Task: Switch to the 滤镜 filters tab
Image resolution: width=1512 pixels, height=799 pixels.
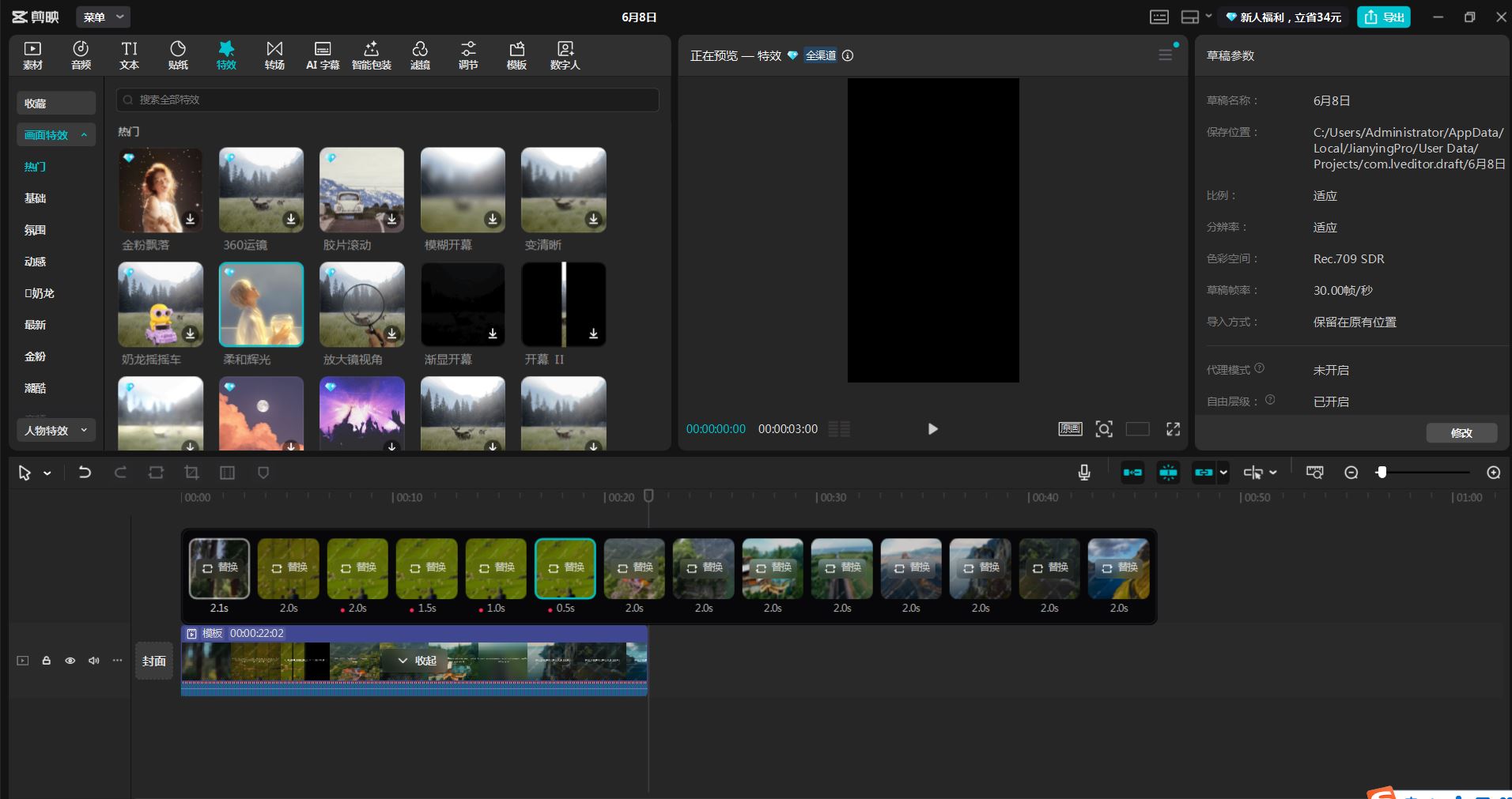Action: pyautogui.click(x=420, y=55)
